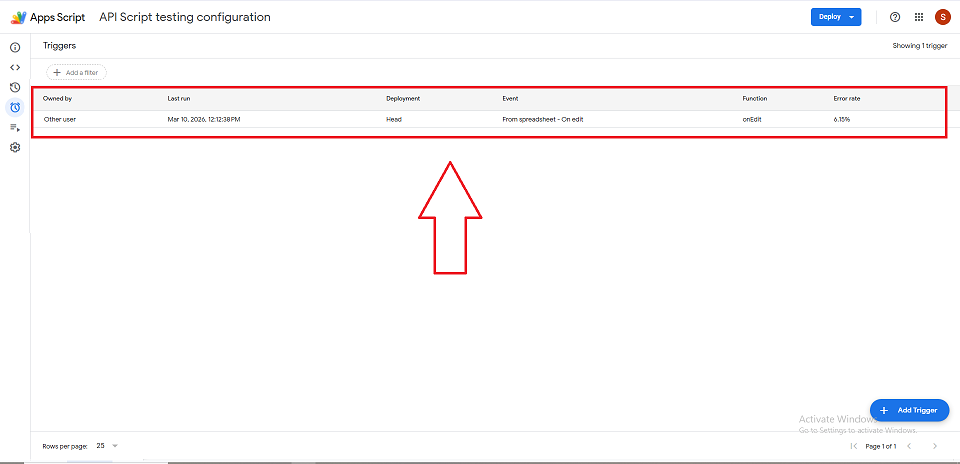
Task: Click the Last run column header
Action: [180, 99]
